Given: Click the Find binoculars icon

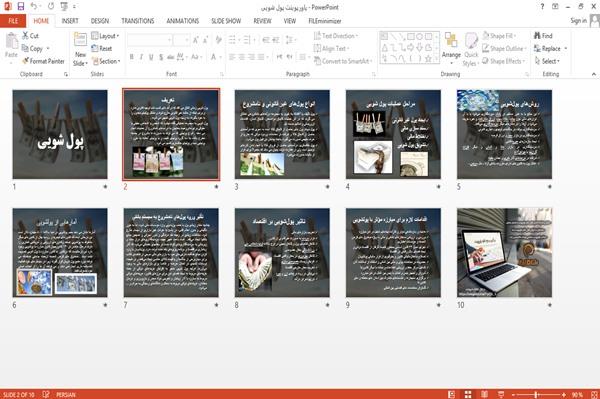Looking at the screenshot, I should 538,36.
